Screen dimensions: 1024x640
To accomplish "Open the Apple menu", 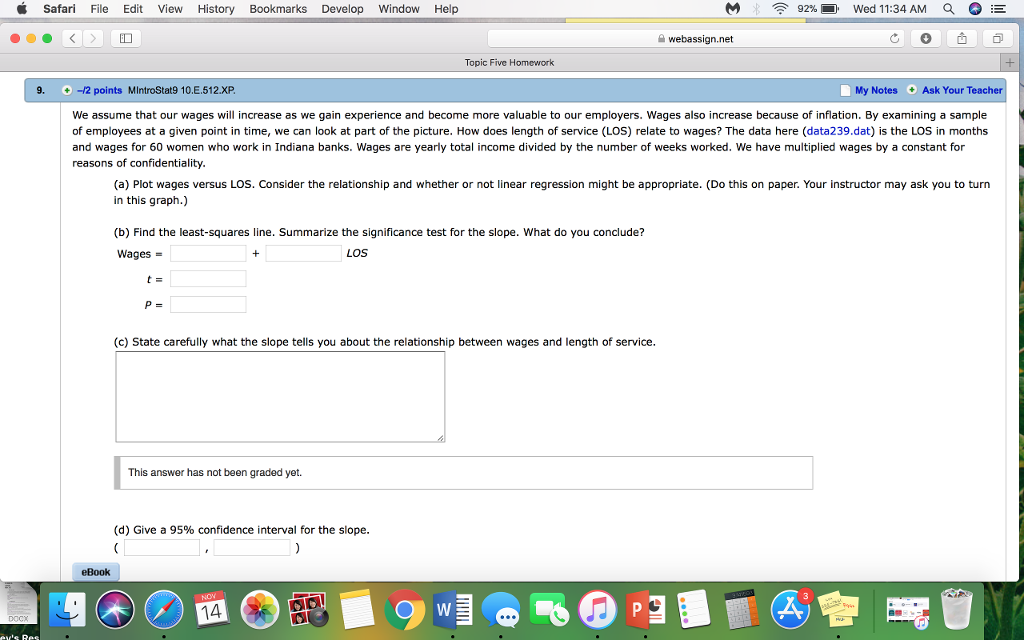I will pos(22,8).
